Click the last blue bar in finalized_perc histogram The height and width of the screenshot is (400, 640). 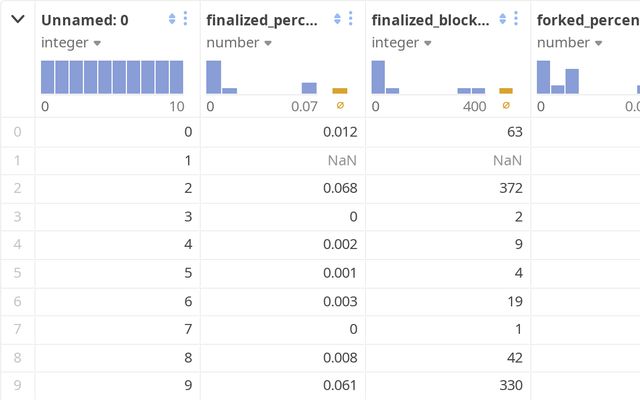[x=309, y=88]
